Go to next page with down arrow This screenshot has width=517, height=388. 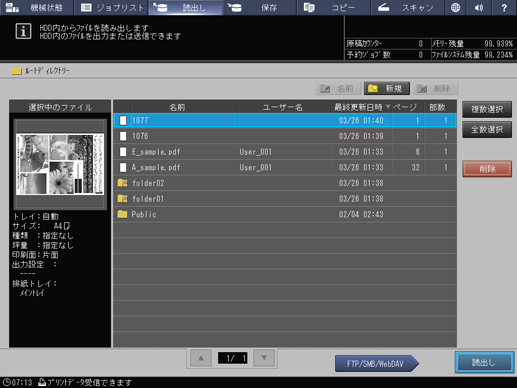coord(264,358)
